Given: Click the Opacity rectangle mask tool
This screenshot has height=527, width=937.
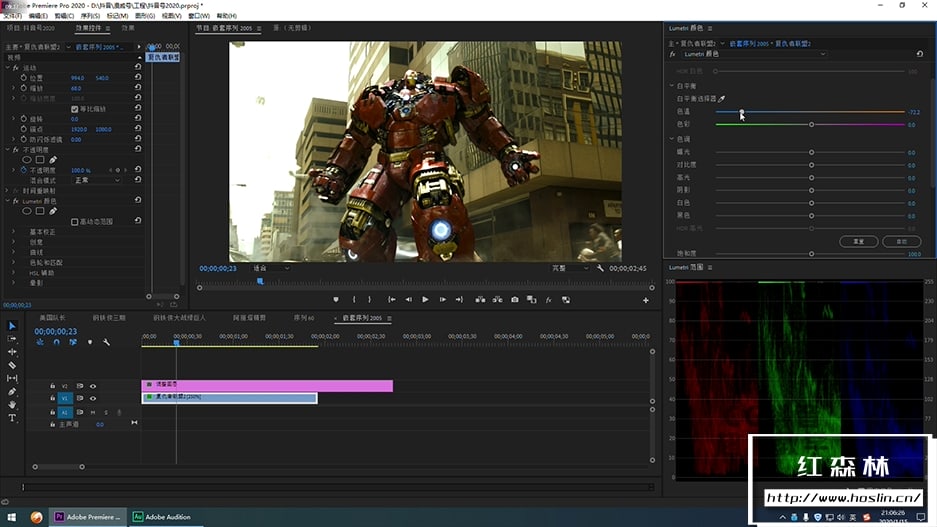Looking at the screenshot, I should click(x=40, y=160).
